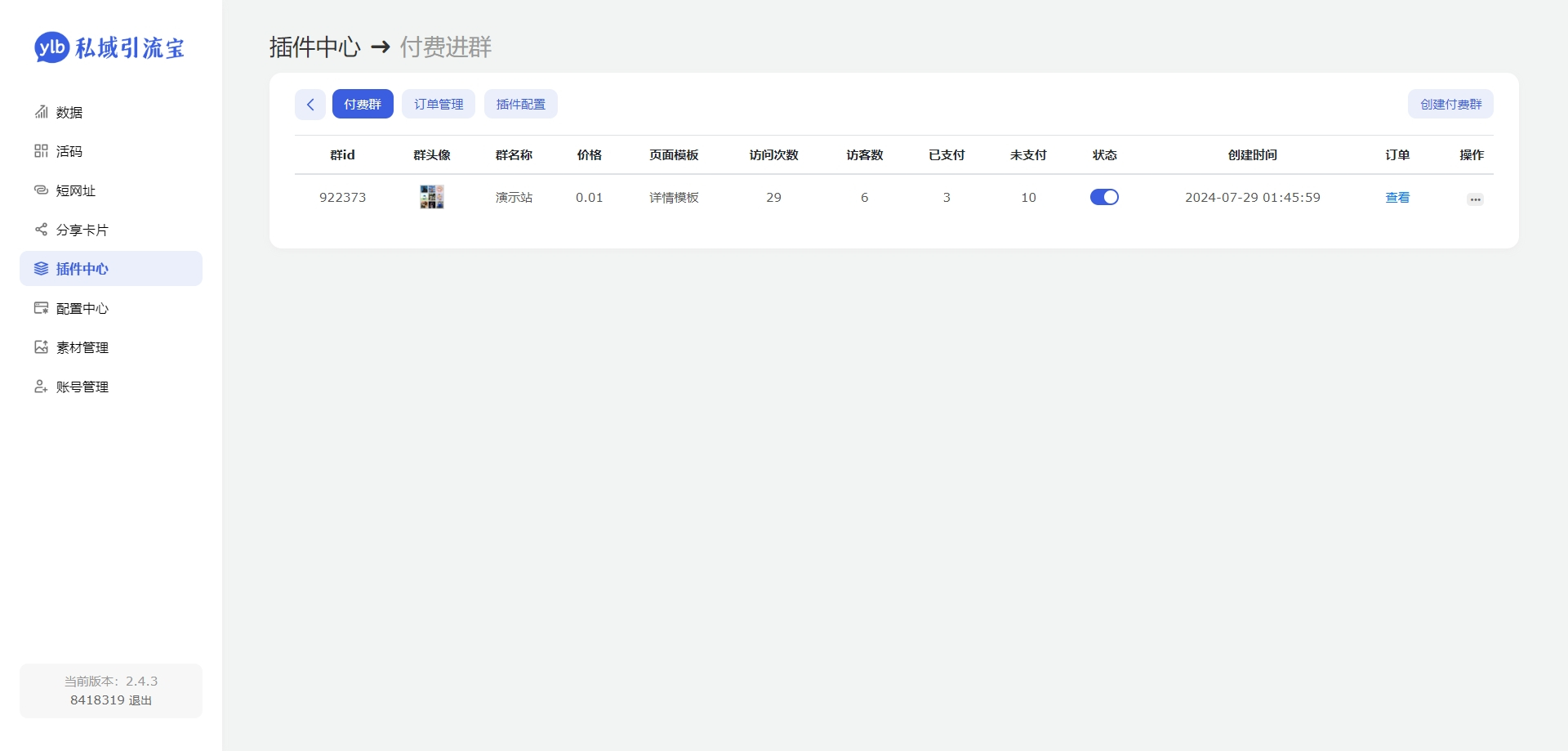The image size is (1568, 751).
Task: Open the more actions menu in 操作 column
Action: point(1475,199)
